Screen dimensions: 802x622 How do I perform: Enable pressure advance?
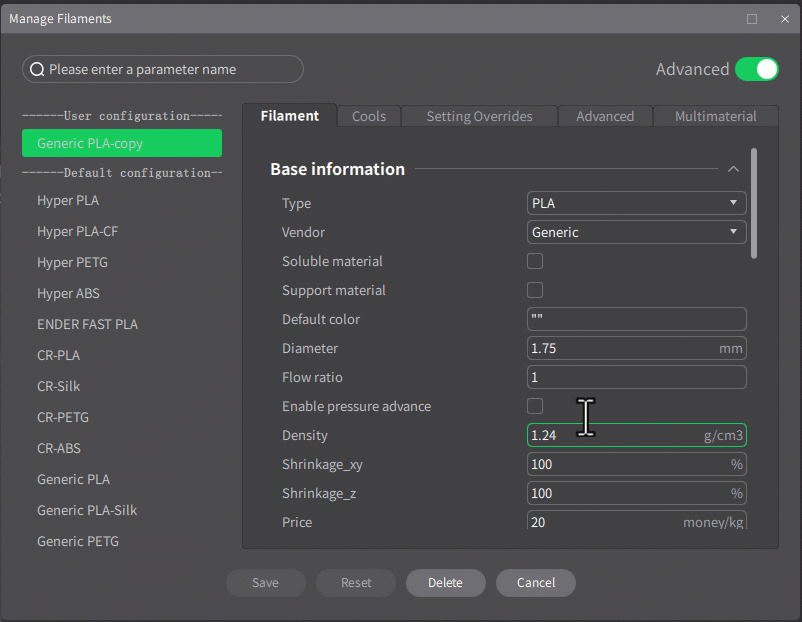tap(535, 406)
